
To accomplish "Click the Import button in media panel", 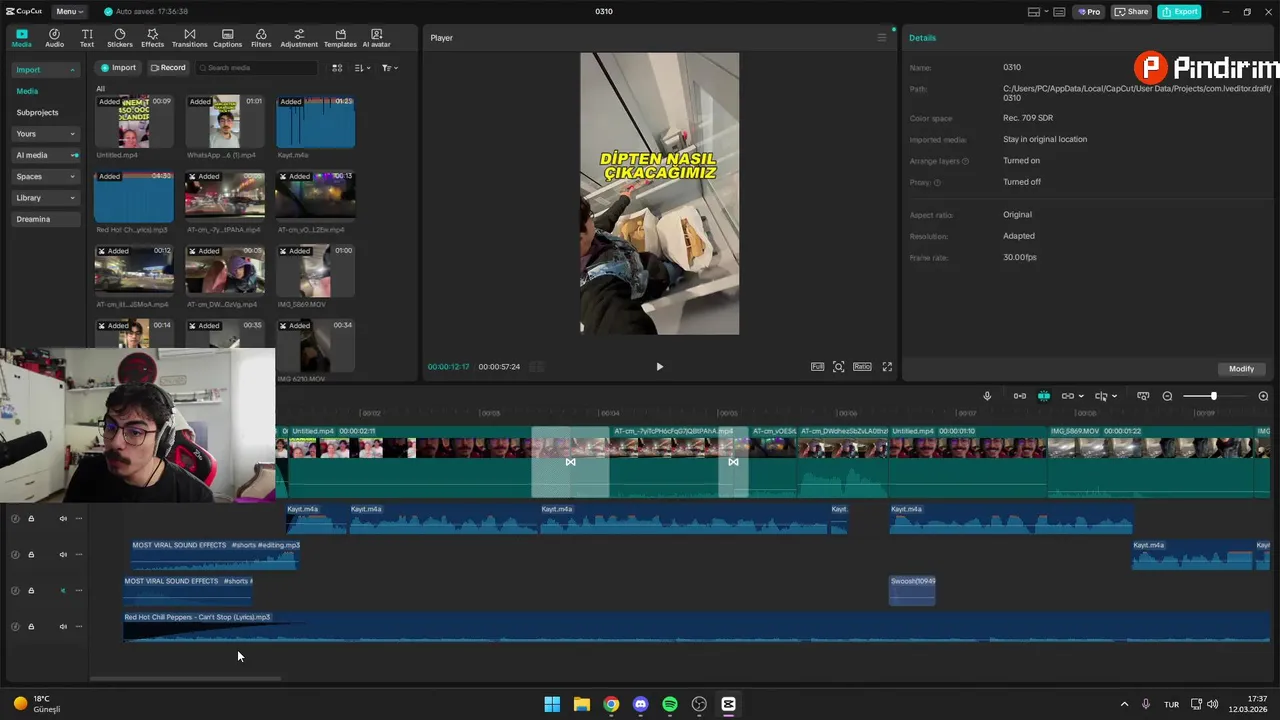I will click(x=117, y=68).
